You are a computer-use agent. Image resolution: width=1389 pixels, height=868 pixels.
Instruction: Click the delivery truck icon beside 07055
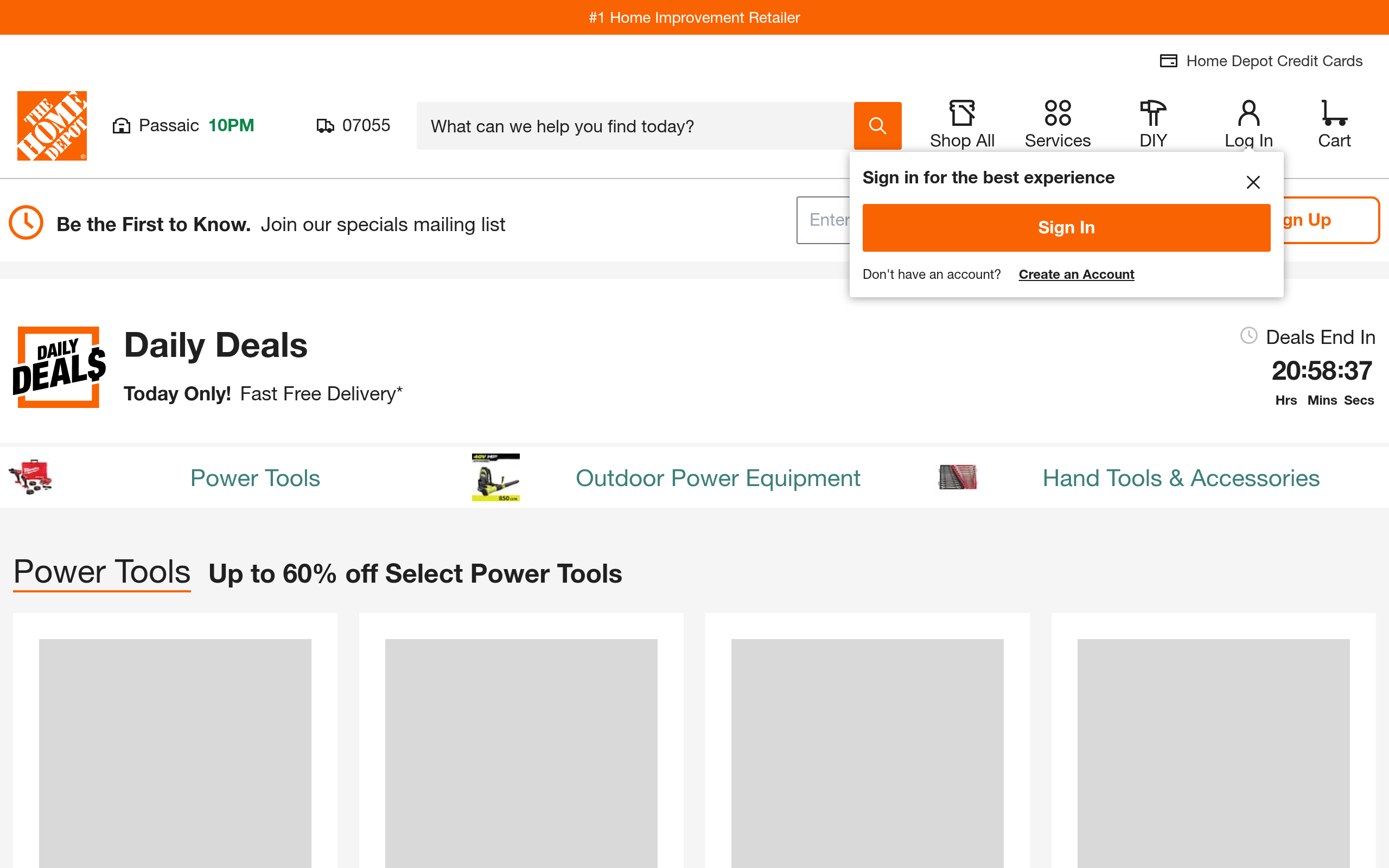pos(325,126)
